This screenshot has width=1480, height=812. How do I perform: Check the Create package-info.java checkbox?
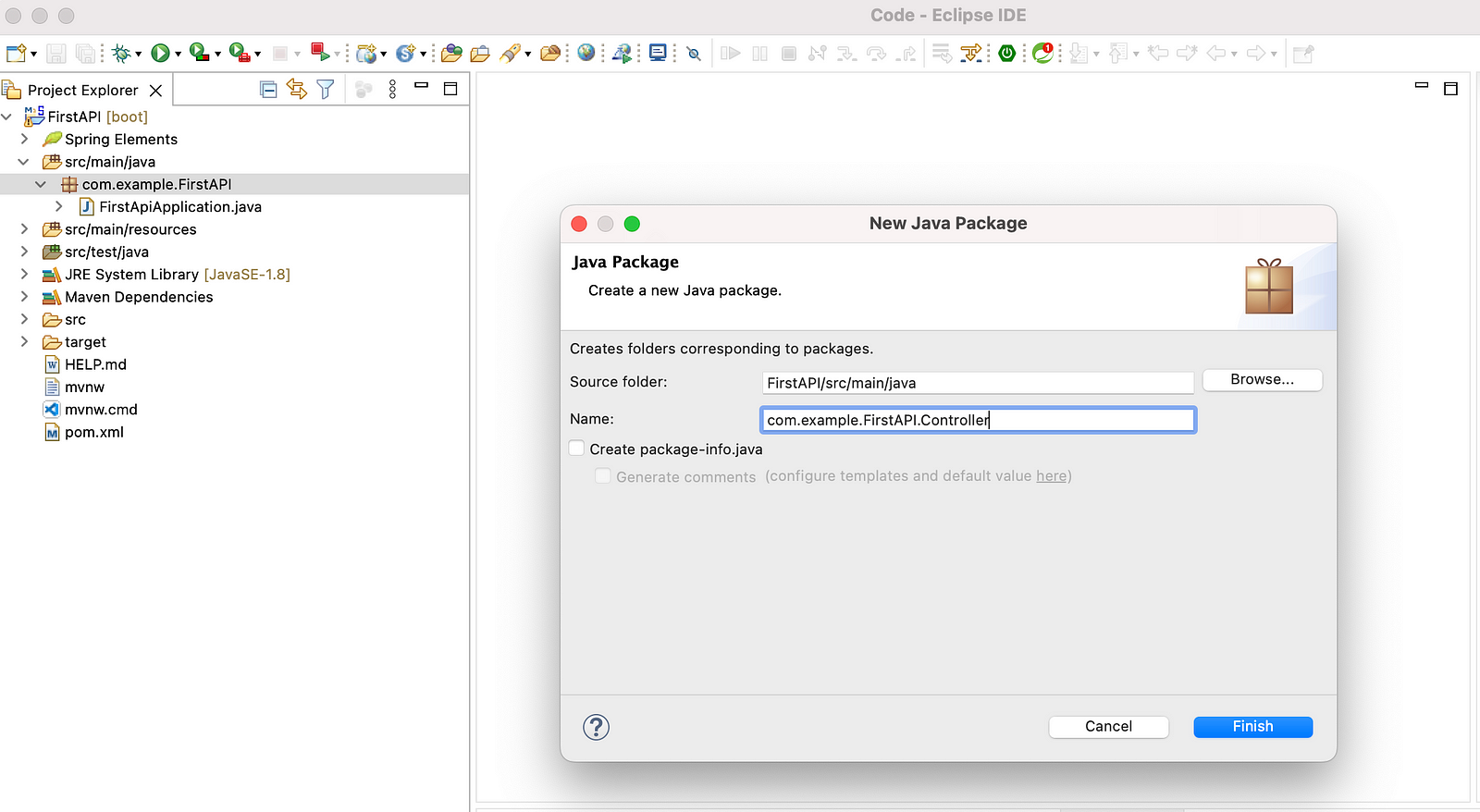577,449
